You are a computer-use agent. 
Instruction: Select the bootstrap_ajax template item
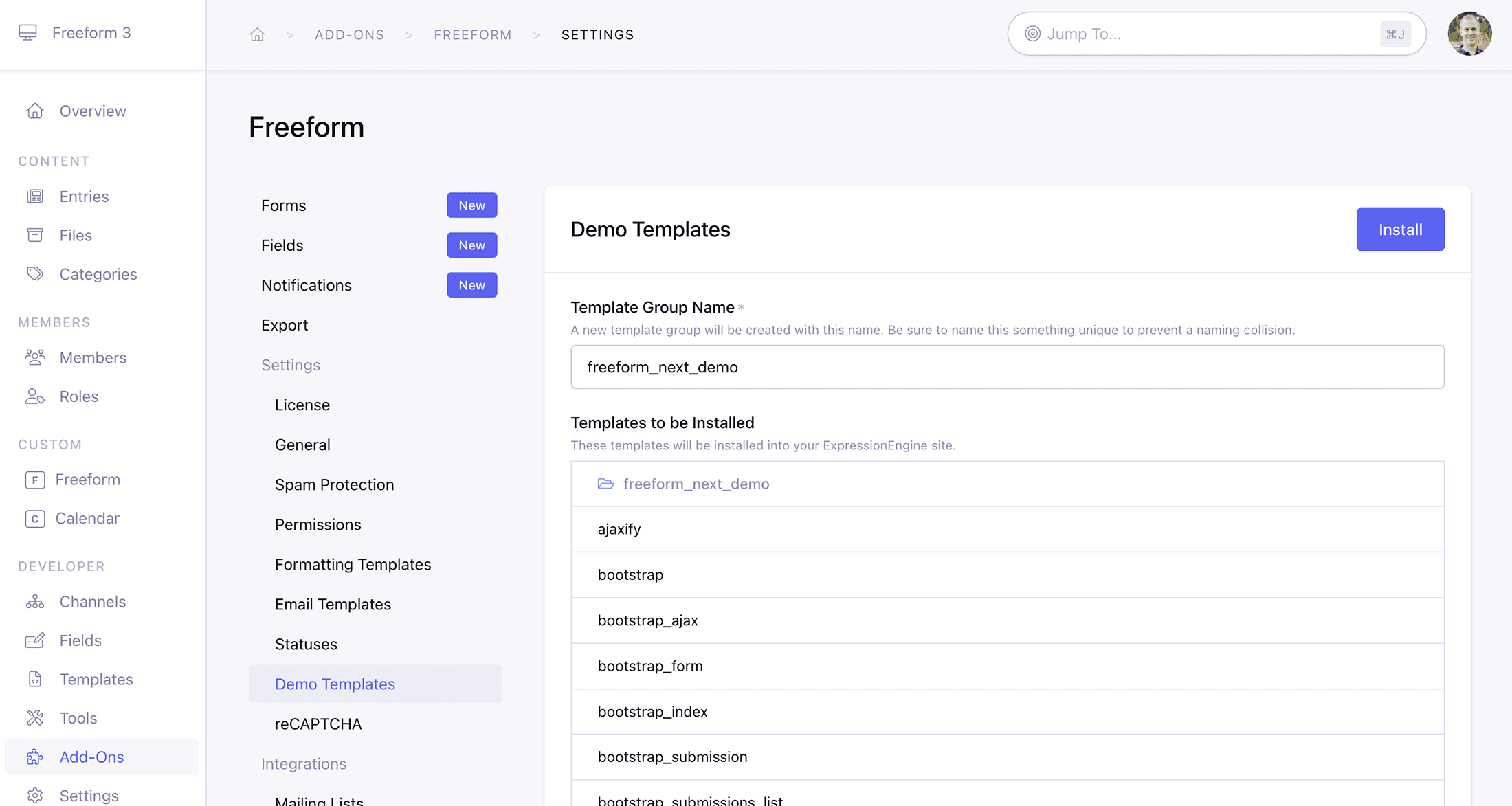pyautogui.click(x=1007, y=619)
